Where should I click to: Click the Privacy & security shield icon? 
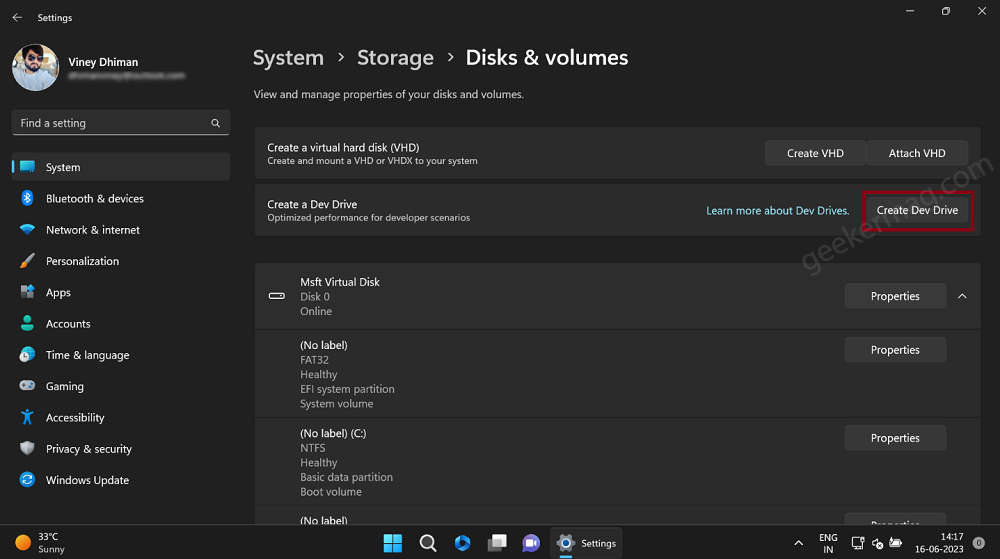point(27,448)
